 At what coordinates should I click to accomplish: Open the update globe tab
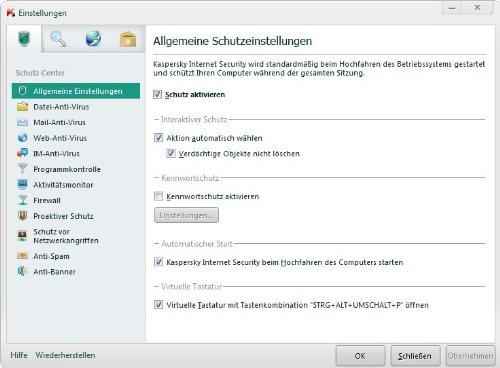(x=93, y=39)
